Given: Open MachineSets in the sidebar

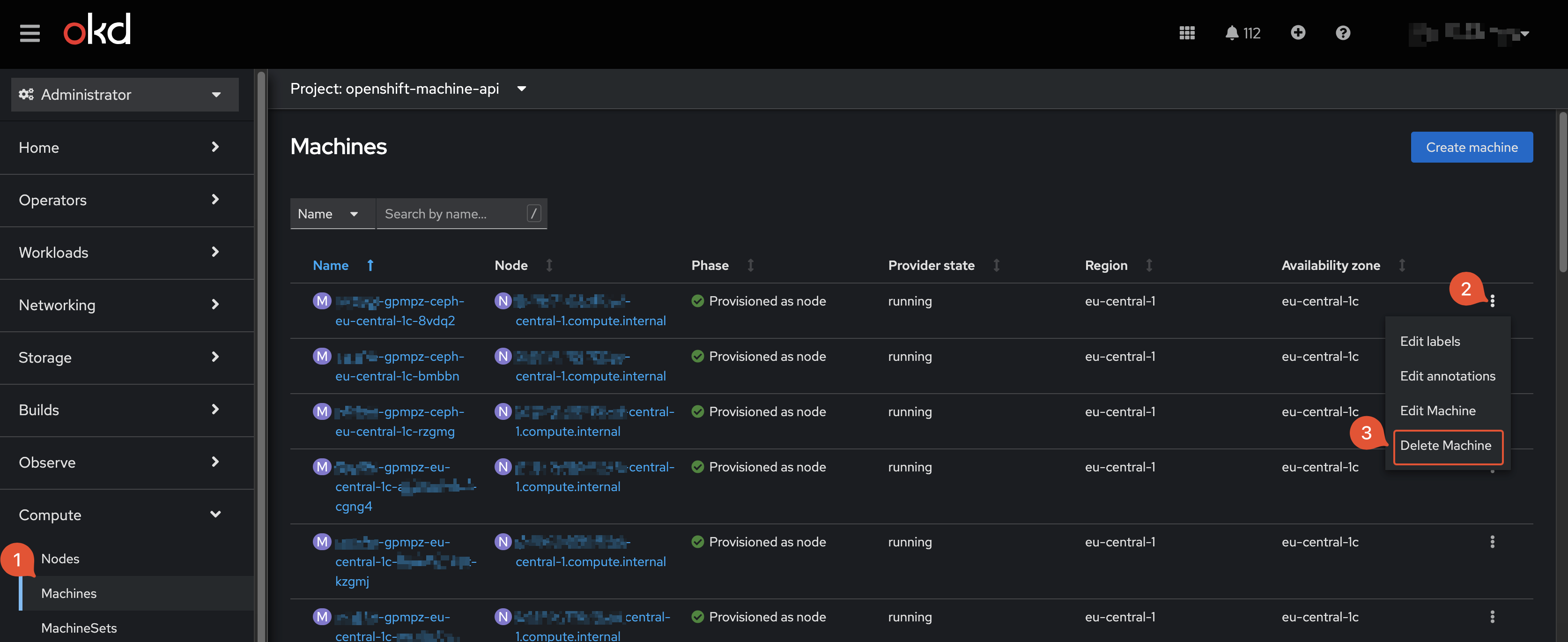Looking at the screenshot, I should pos(79,628).
